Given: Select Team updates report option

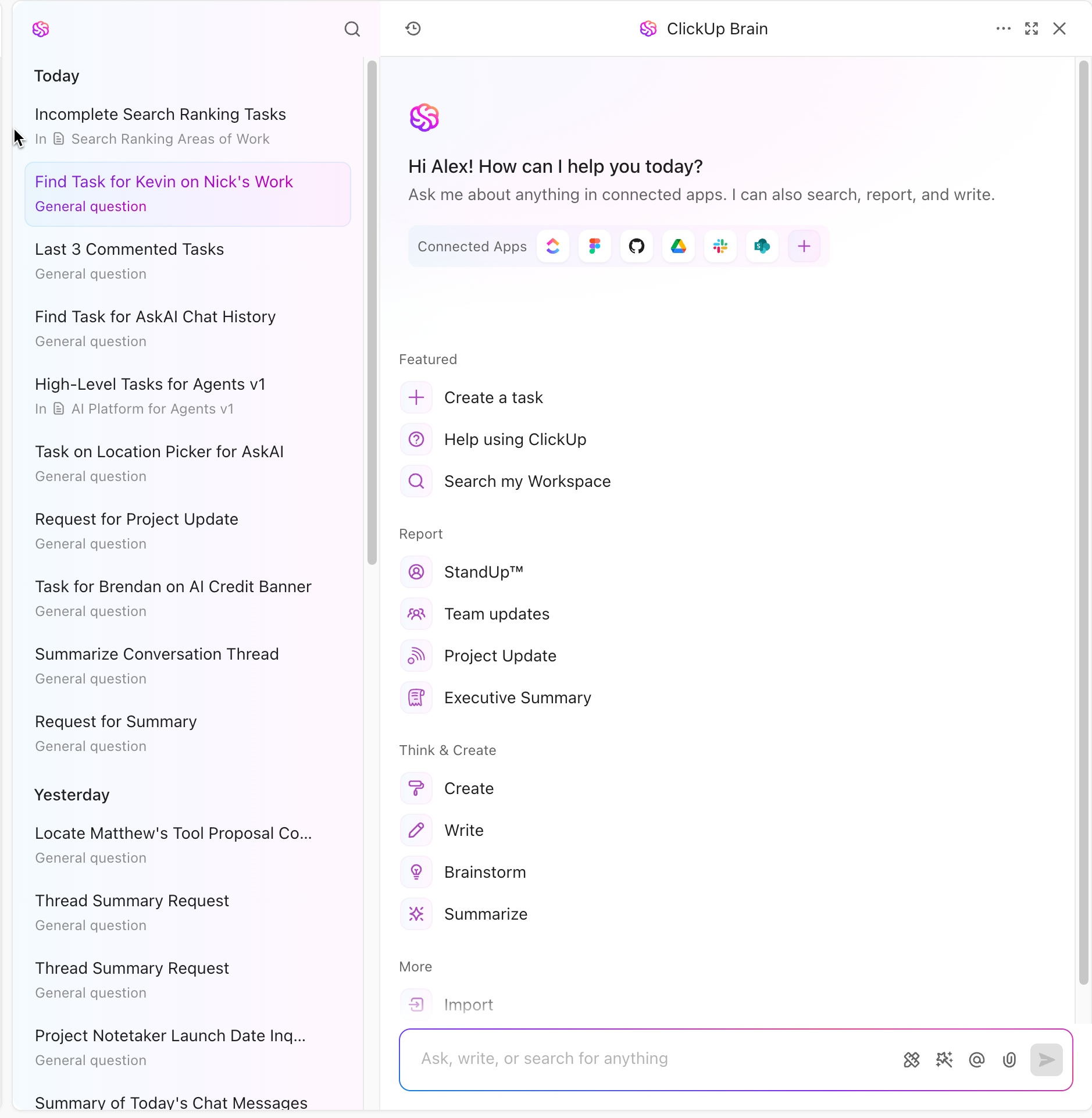Looking at the screenshot, I should point(497,614).
